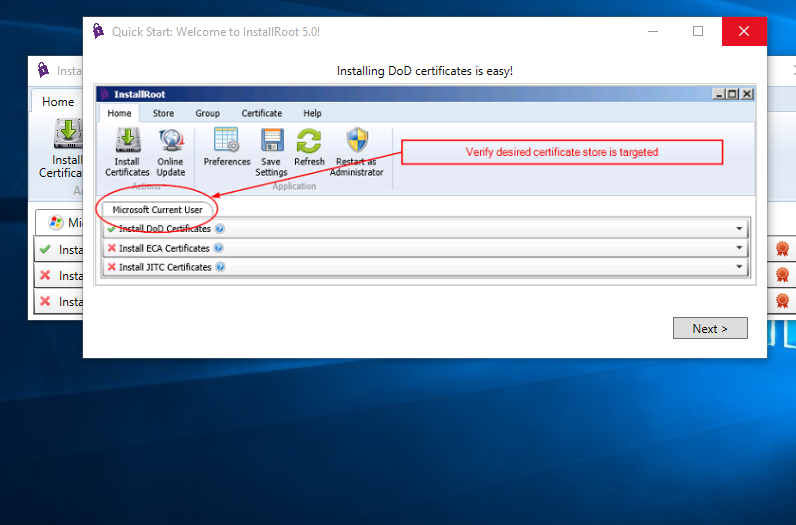Click the InstallRoot logo in Quick Start title bar

point(98,31)
